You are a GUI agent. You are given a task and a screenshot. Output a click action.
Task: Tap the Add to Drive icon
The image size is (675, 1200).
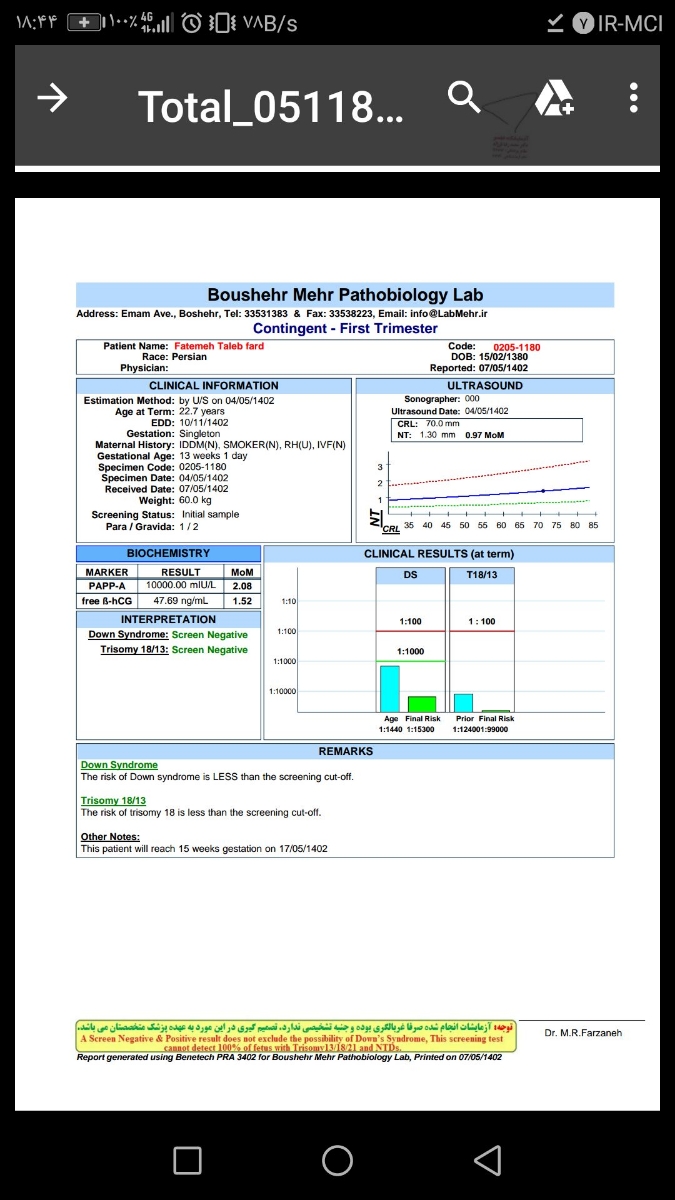point(554,98)
